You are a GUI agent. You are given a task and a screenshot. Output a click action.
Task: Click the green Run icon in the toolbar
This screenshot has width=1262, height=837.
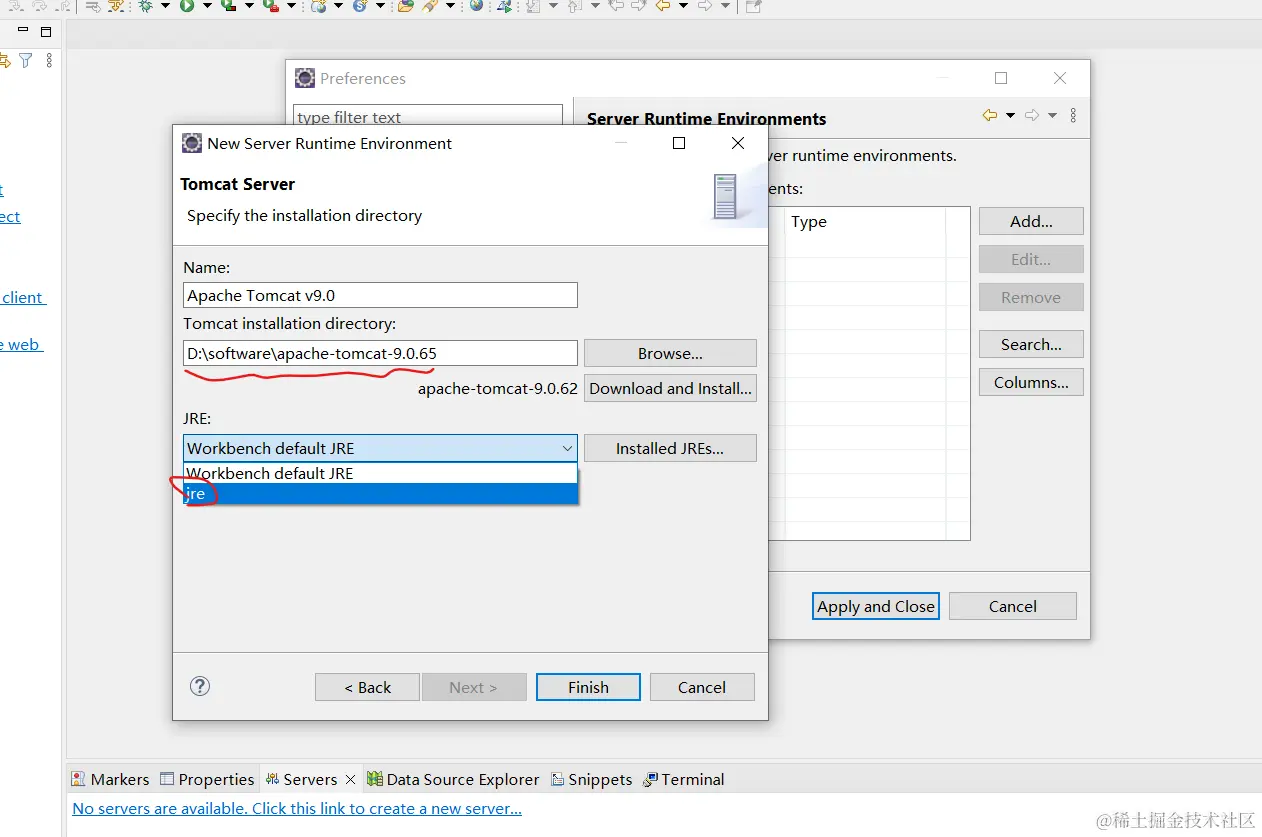(x=187, y=6)
